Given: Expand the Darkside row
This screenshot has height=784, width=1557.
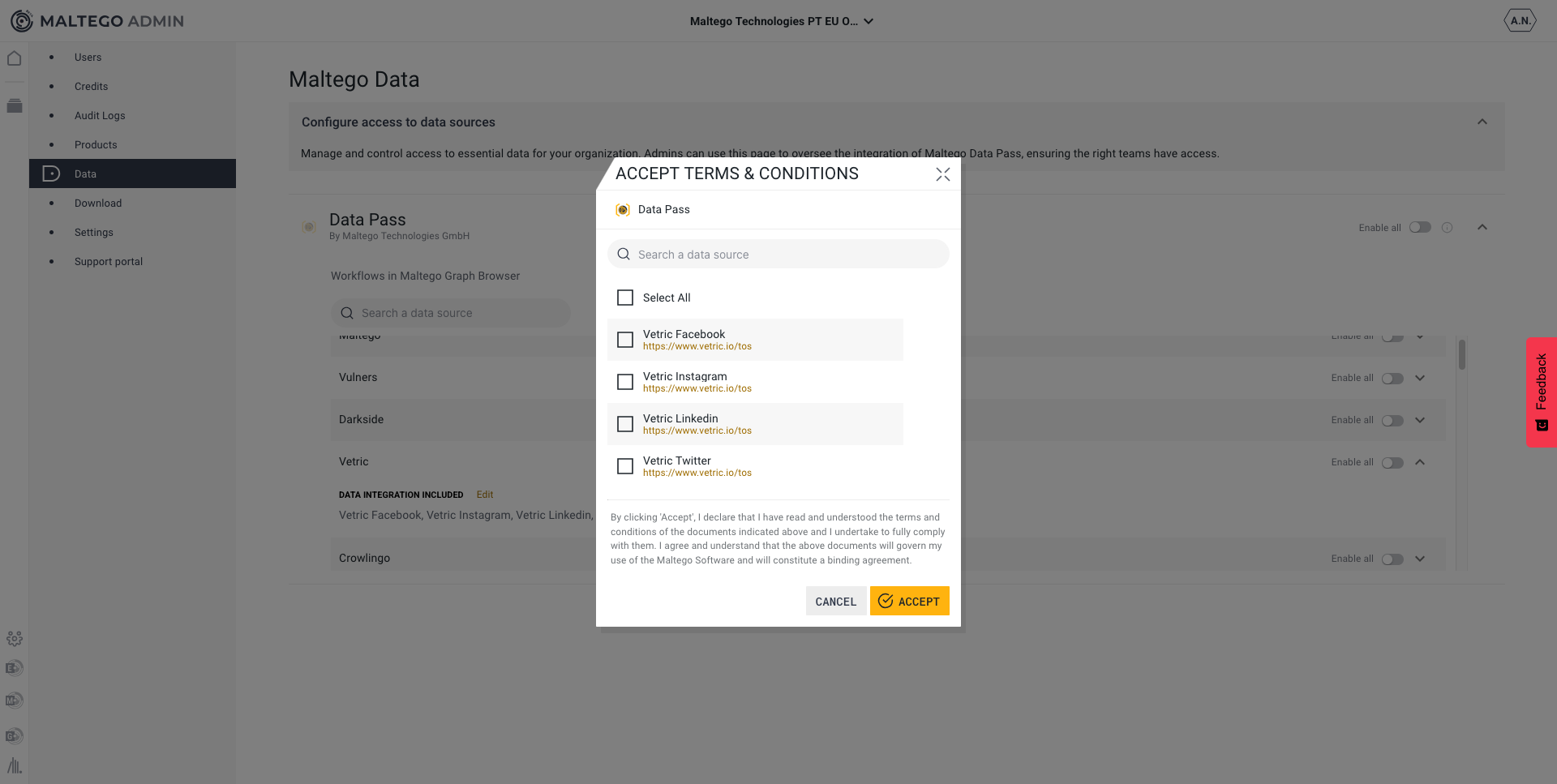Looking at the screenshot, I should (1420, 420).
